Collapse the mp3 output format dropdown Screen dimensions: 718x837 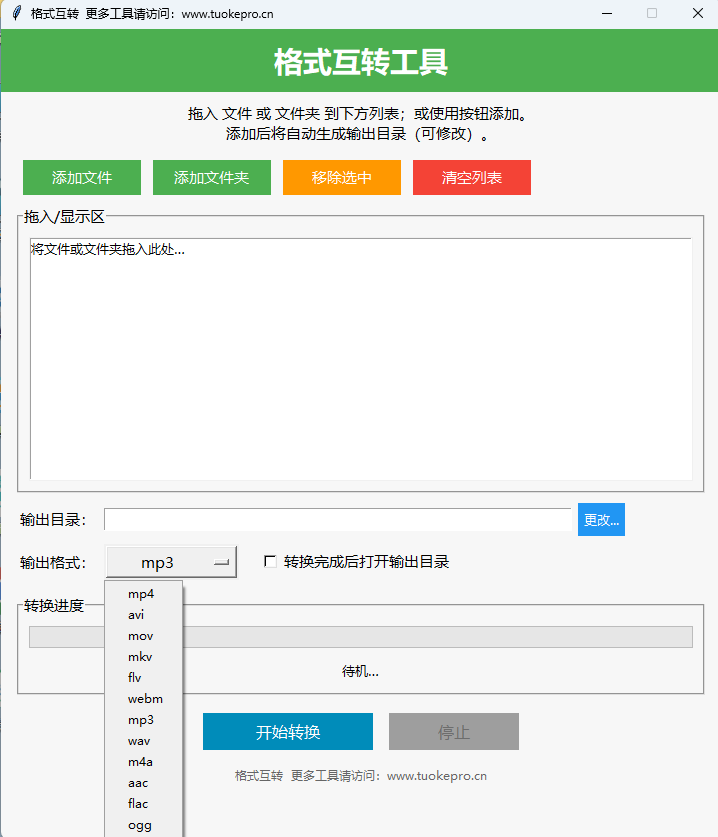(171, 563)
